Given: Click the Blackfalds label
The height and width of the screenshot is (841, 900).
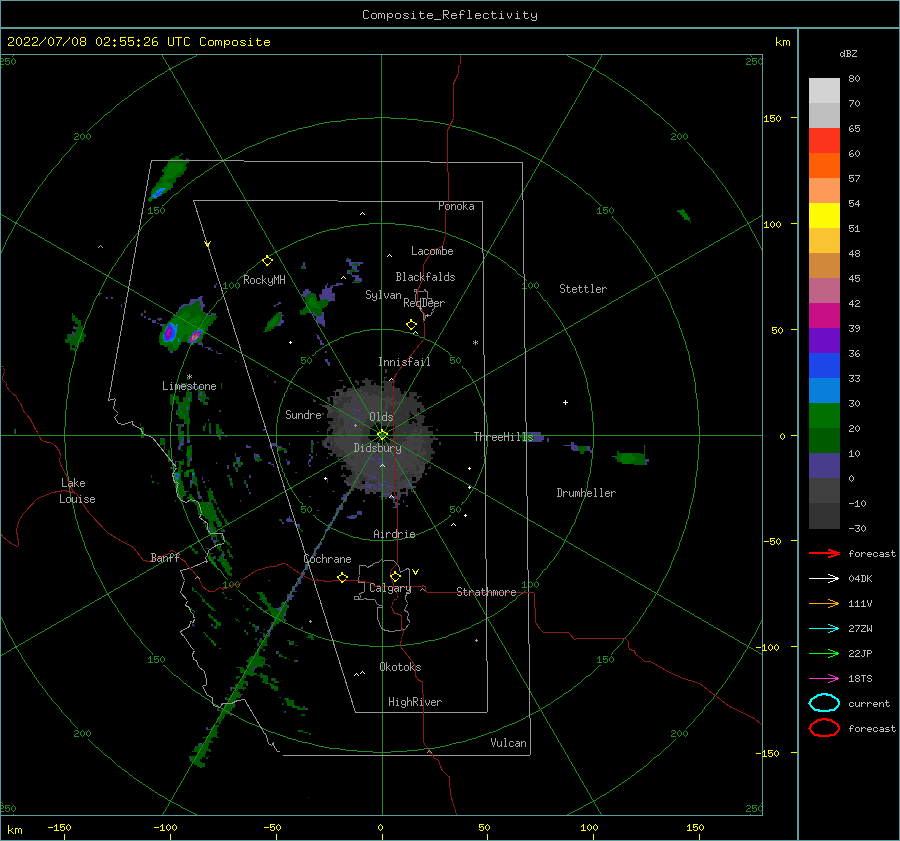Looking at the screenshot, I should (x=425, y=277).
